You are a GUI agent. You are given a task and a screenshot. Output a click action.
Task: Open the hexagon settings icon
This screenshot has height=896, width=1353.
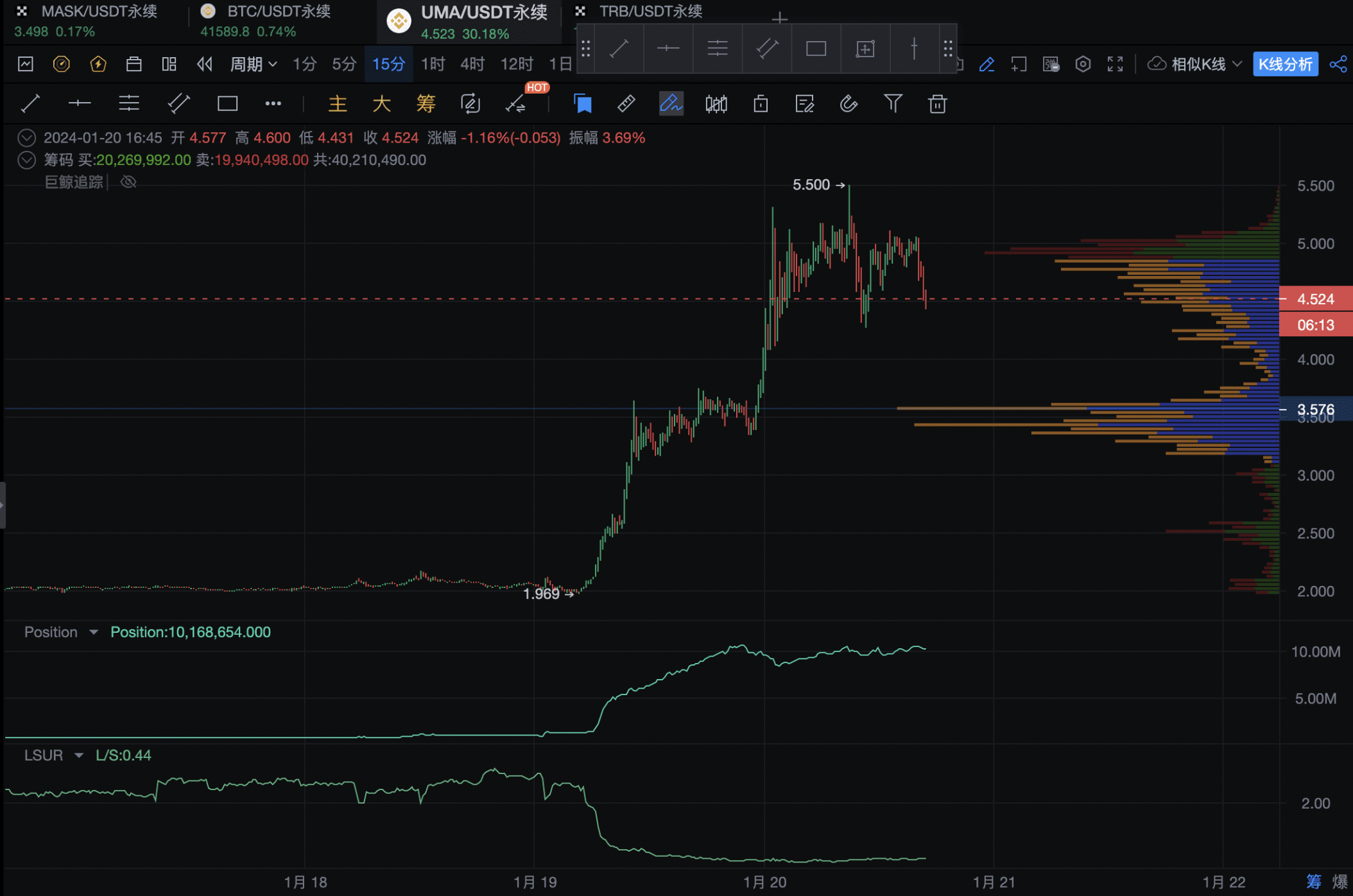coord(1083,64)
